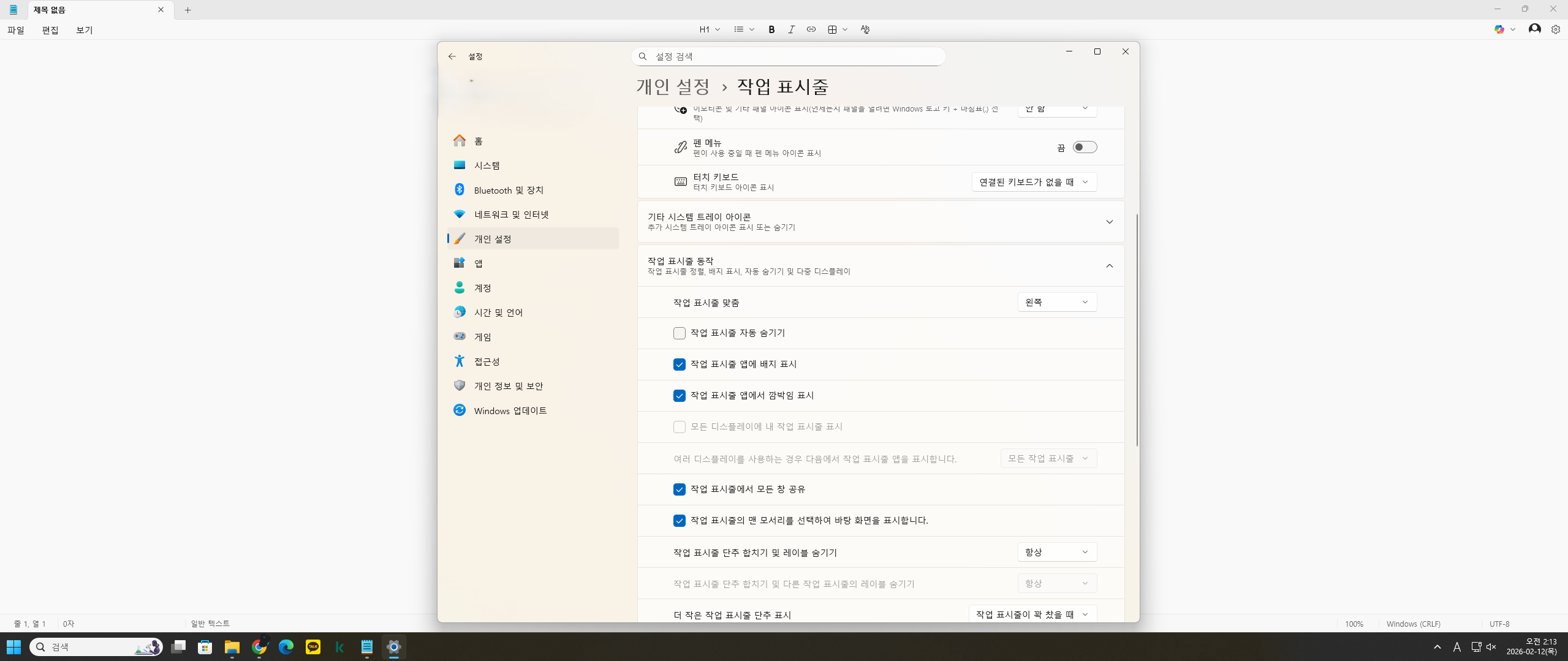
Task: Insert a hyperlink using the link icon
Action: [811, 29]
